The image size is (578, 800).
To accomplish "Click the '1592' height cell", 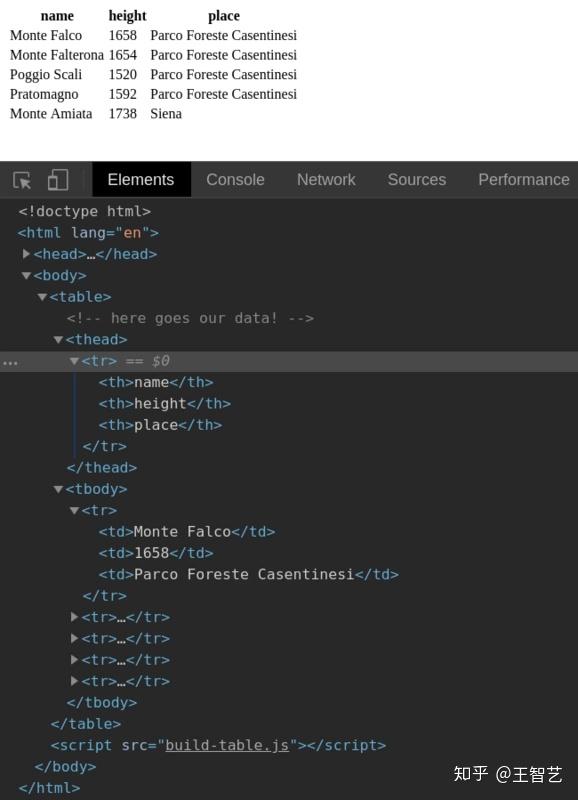I will [123, 94].
